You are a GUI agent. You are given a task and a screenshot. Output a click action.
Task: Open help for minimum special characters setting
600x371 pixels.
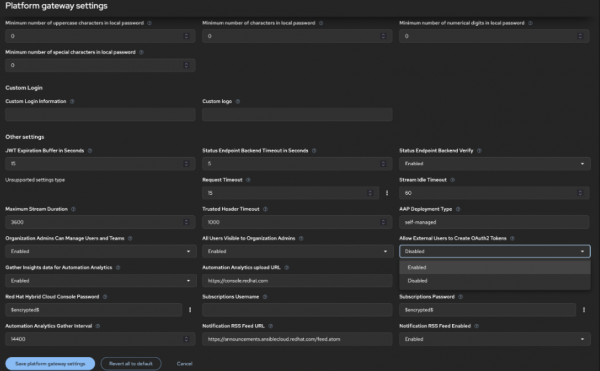[141, 52]
